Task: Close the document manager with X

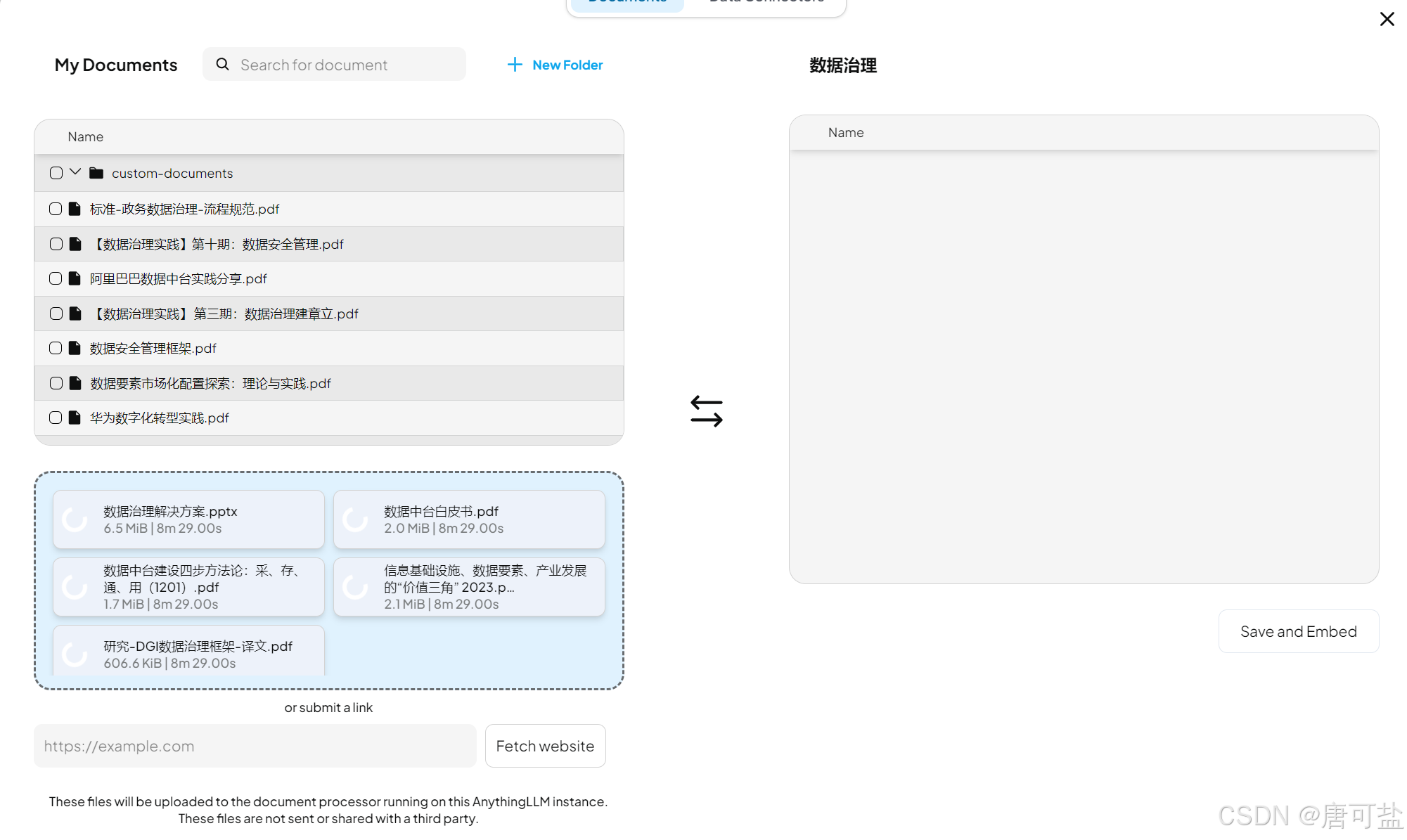Action: (1387, 19)
